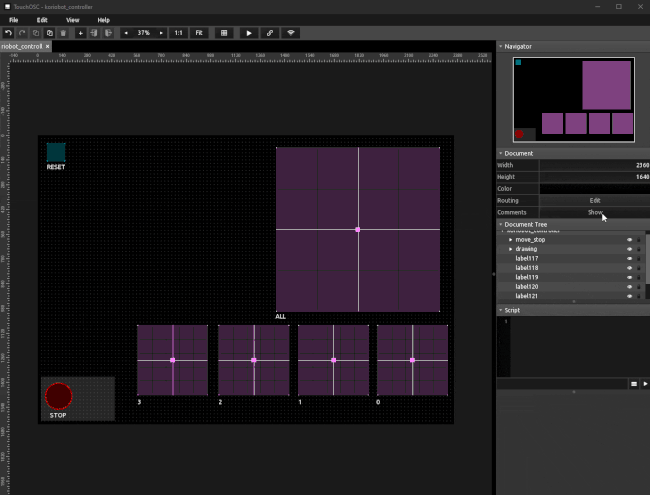Click the plus add control icon
Screen dimensions: 650x495
click(80, 33)
